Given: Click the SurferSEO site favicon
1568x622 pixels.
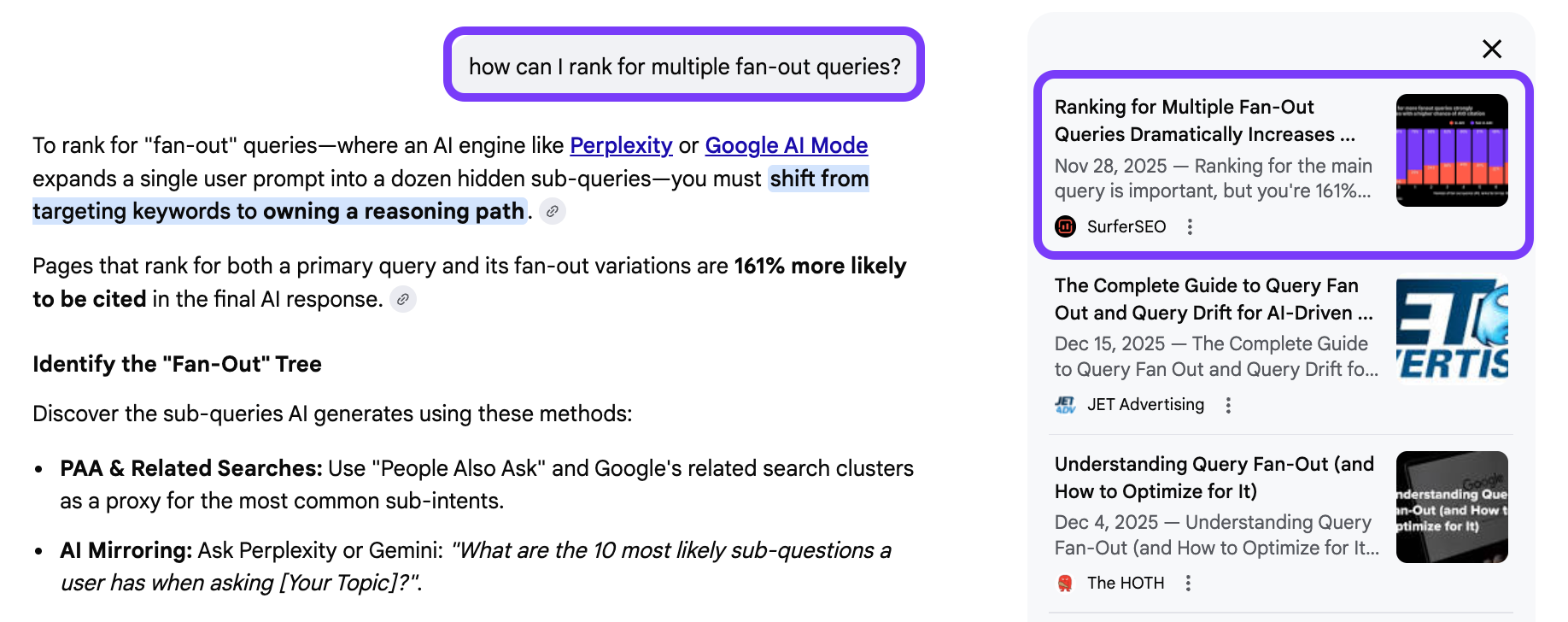Looking at the screenshot, I should [x=1065, y=226].
